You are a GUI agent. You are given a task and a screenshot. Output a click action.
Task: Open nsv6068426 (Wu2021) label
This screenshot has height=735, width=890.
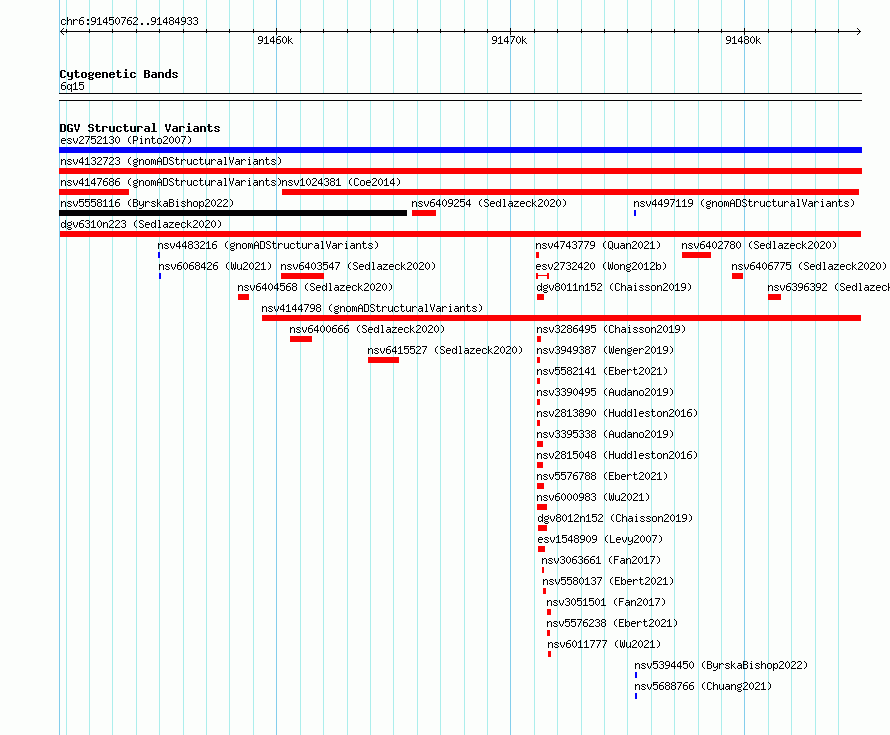pyautogui.click(x=215, y=266)
